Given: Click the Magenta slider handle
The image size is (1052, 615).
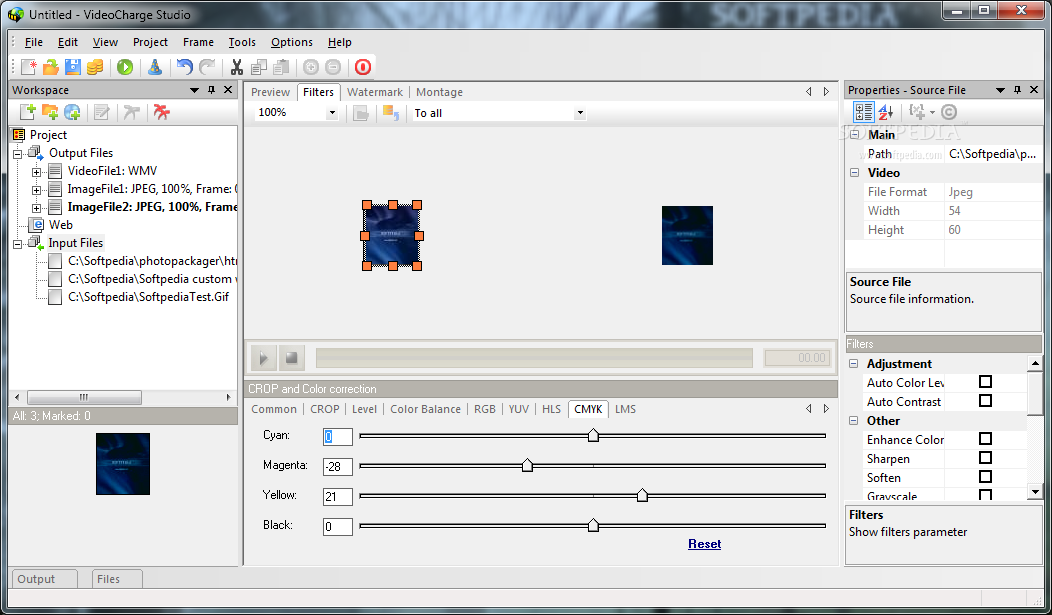Looking at the screenshot, I should (527, 465).
